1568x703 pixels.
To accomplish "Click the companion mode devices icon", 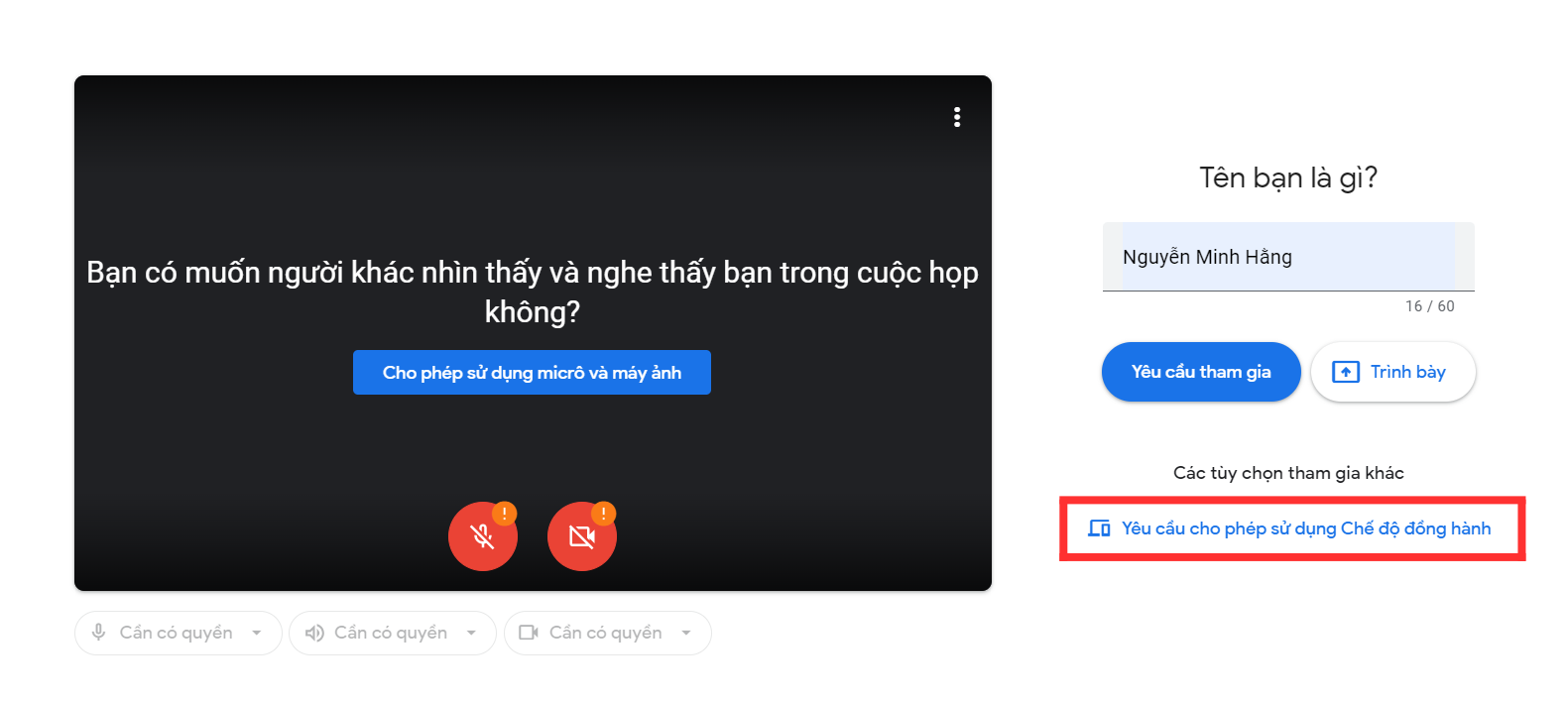I will (1099, 528).
